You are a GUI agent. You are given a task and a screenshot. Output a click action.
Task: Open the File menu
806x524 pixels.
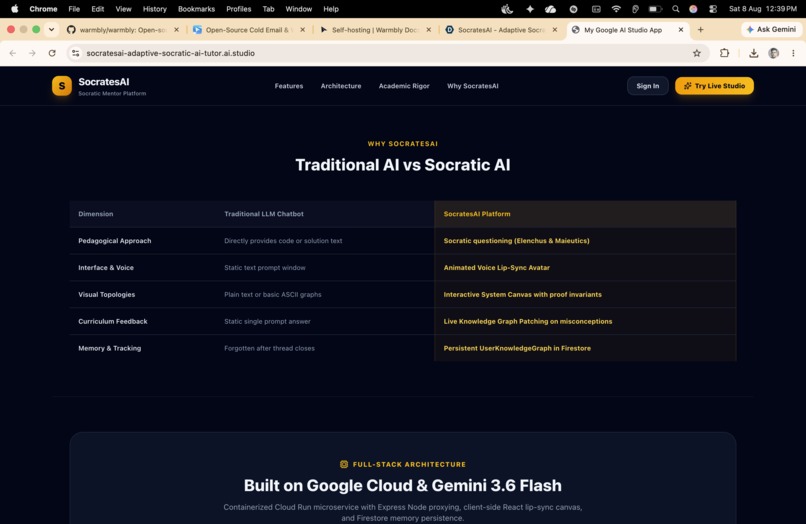(74, 9)
